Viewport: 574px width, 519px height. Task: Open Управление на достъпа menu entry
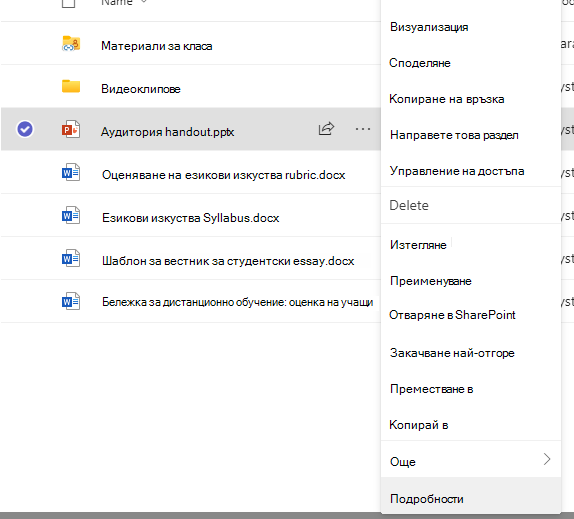[x=457, y=171]
